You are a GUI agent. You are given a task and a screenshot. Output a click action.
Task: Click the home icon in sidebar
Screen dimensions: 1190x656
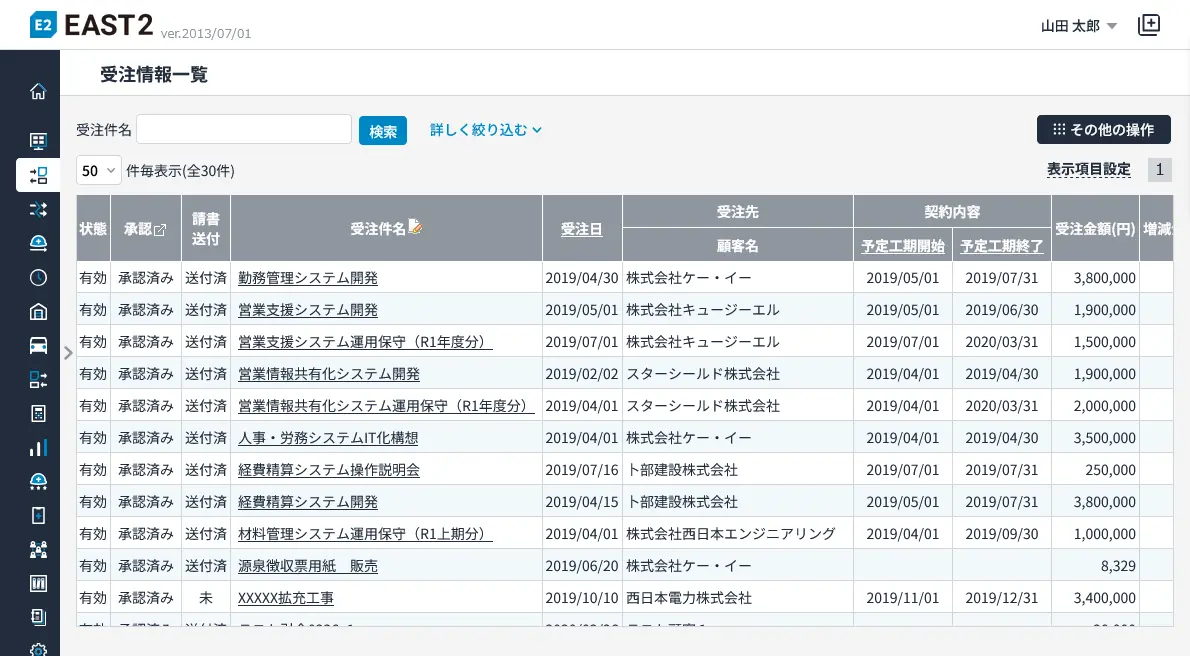[x=38, y=91]
